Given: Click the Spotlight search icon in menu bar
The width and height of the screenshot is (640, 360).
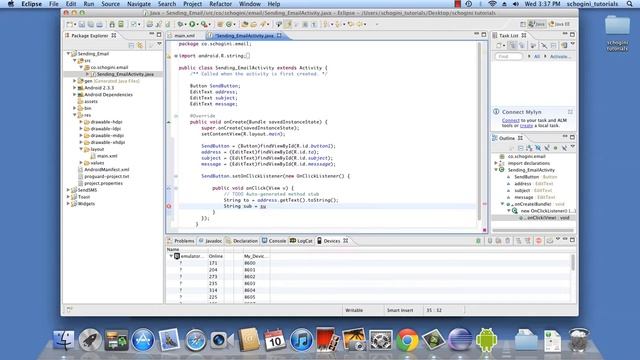Looking at the screenshot, I should pyautogui.click(x=630, y=4).
